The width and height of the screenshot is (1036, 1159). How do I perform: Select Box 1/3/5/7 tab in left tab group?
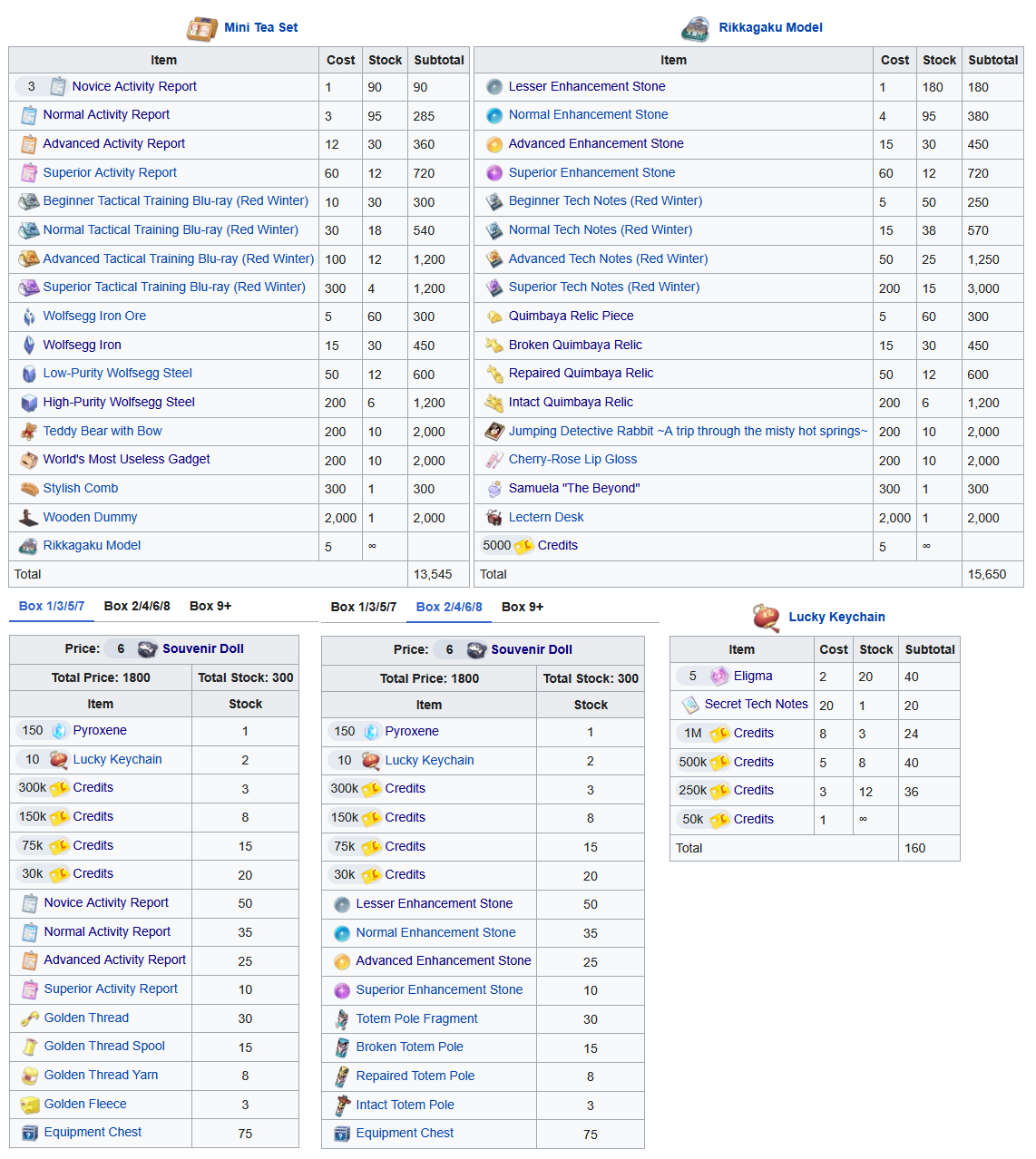click(x=52, y=606)
